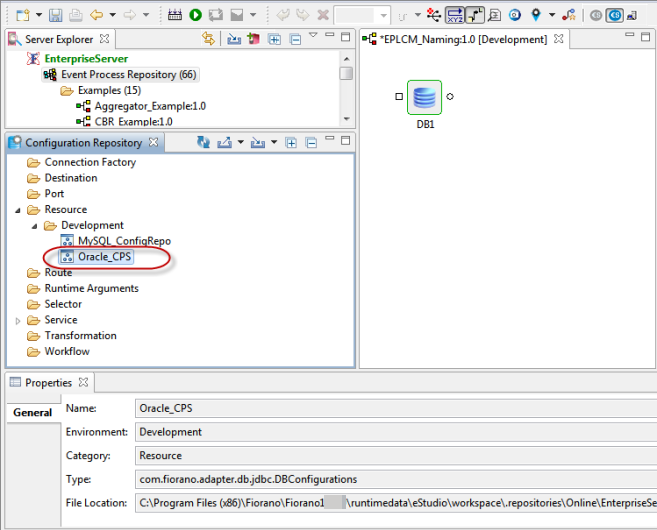
Task: Click the Configuration Repository import icon
Action: point(257,142)
